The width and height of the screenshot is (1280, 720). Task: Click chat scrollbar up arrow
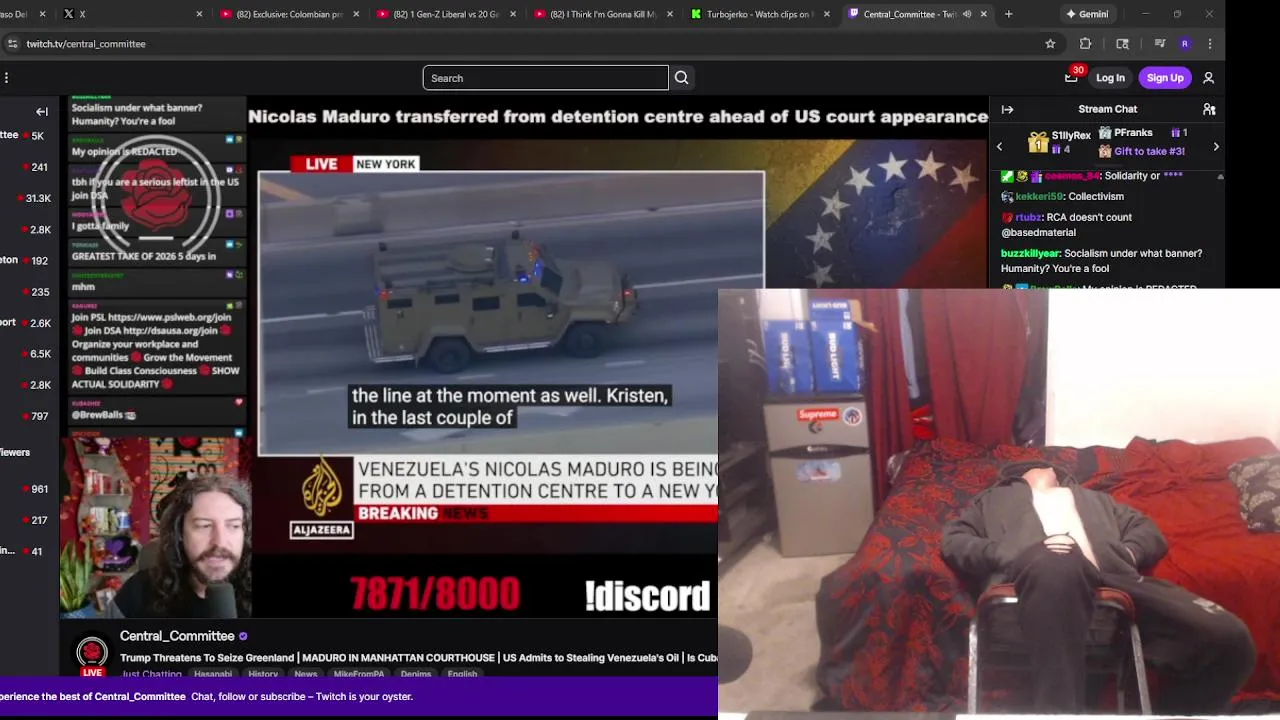tap(1220, 177)
